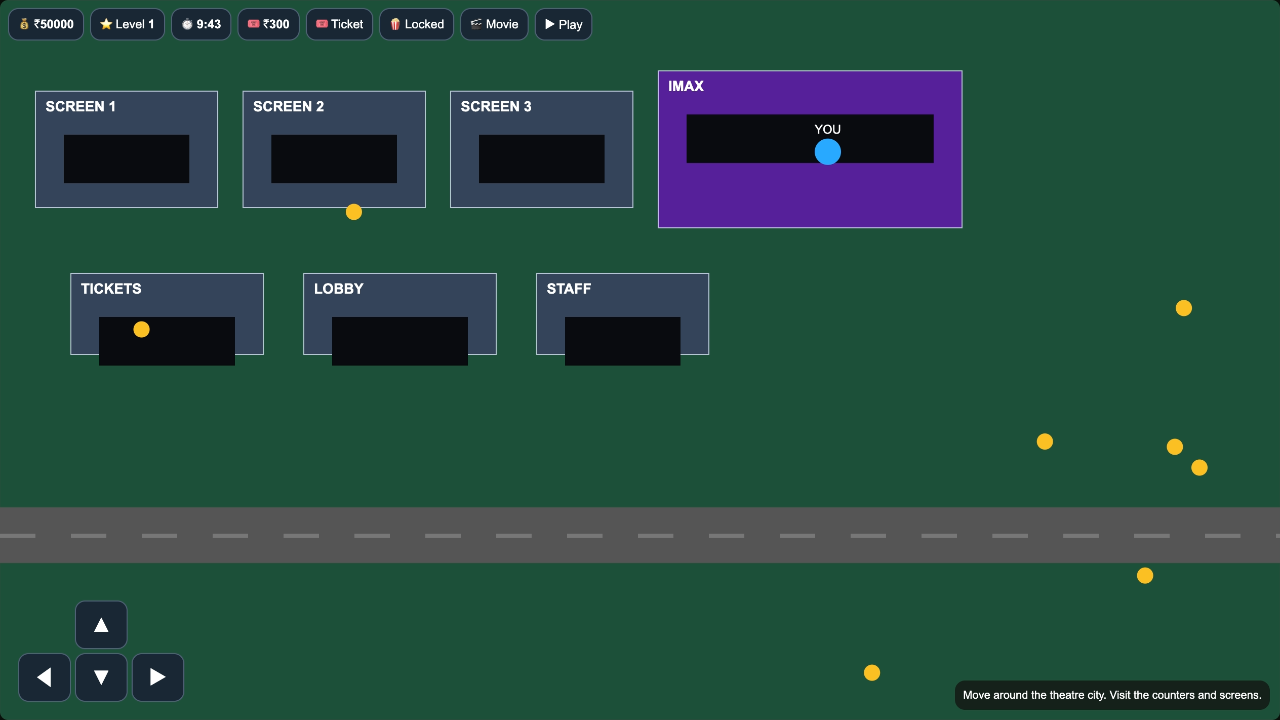
Task: Click yellow coin inside Tickets counter
Action: (x=142, y=330)
